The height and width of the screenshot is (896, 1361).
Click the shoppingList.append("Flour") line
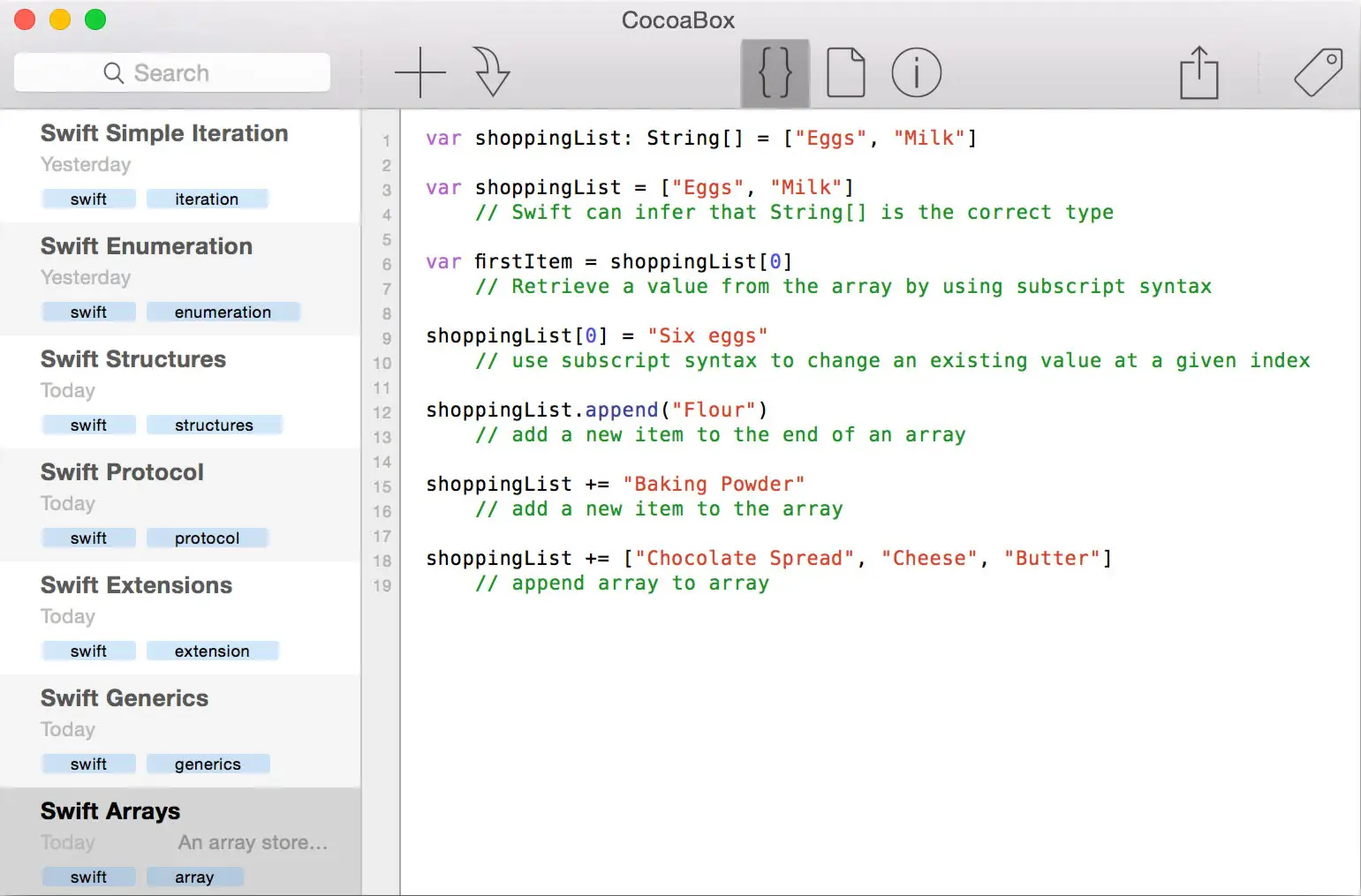point(597,410)
